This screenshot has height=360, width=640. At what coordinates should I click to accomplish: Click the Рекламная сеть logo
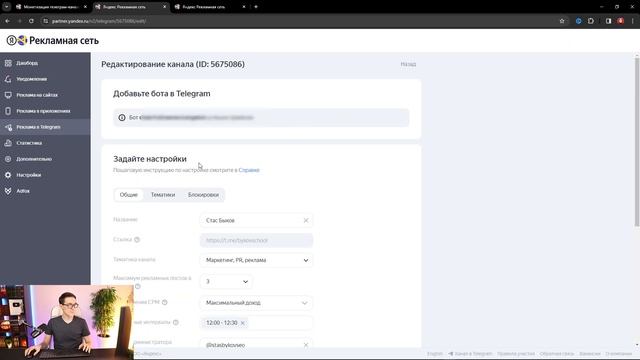click(53, 40)
